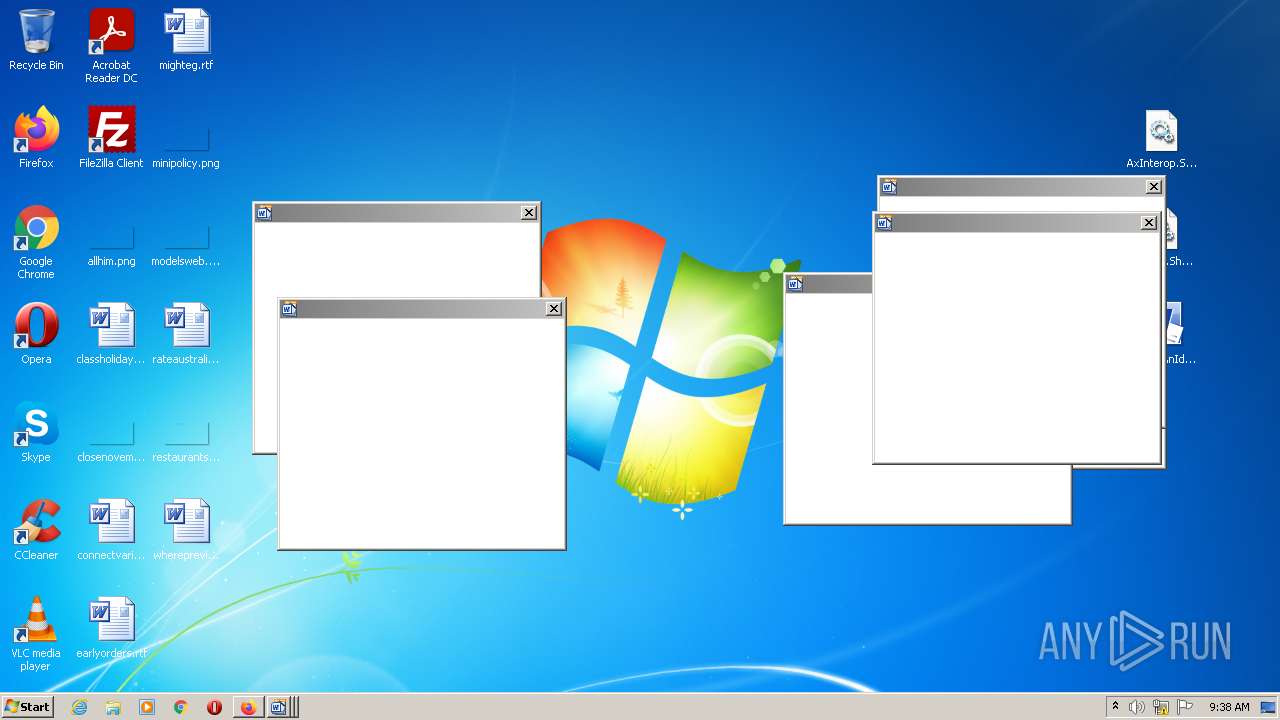Select the whereprevi Word document
Image resolution: width=1280 pixels, height=720 pixels.
[x=186, y=530]
